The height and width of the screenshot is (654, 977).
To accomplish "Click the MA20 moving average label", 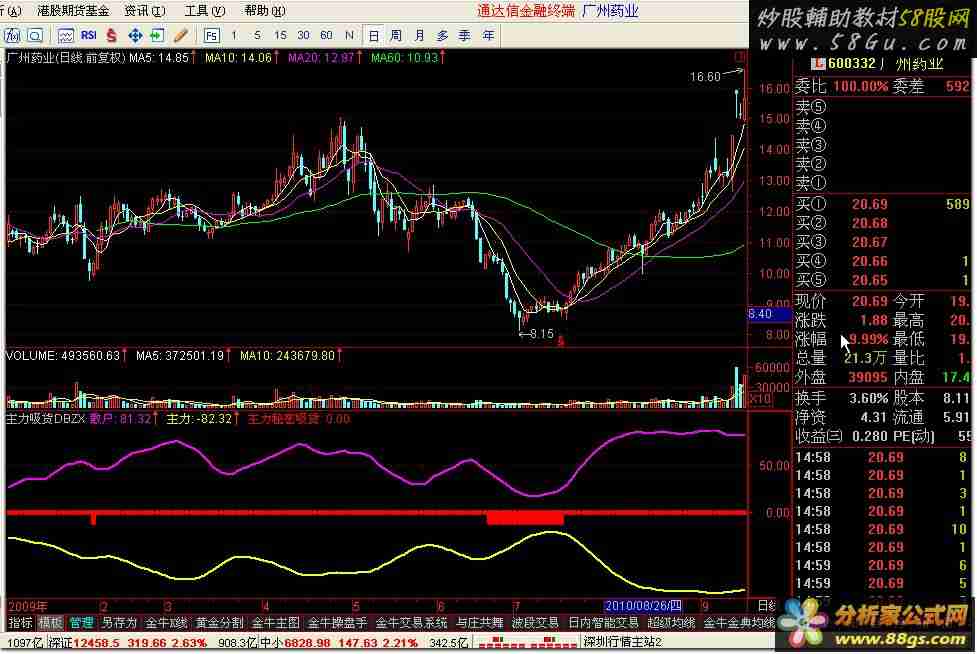I will tap(322, 58).
